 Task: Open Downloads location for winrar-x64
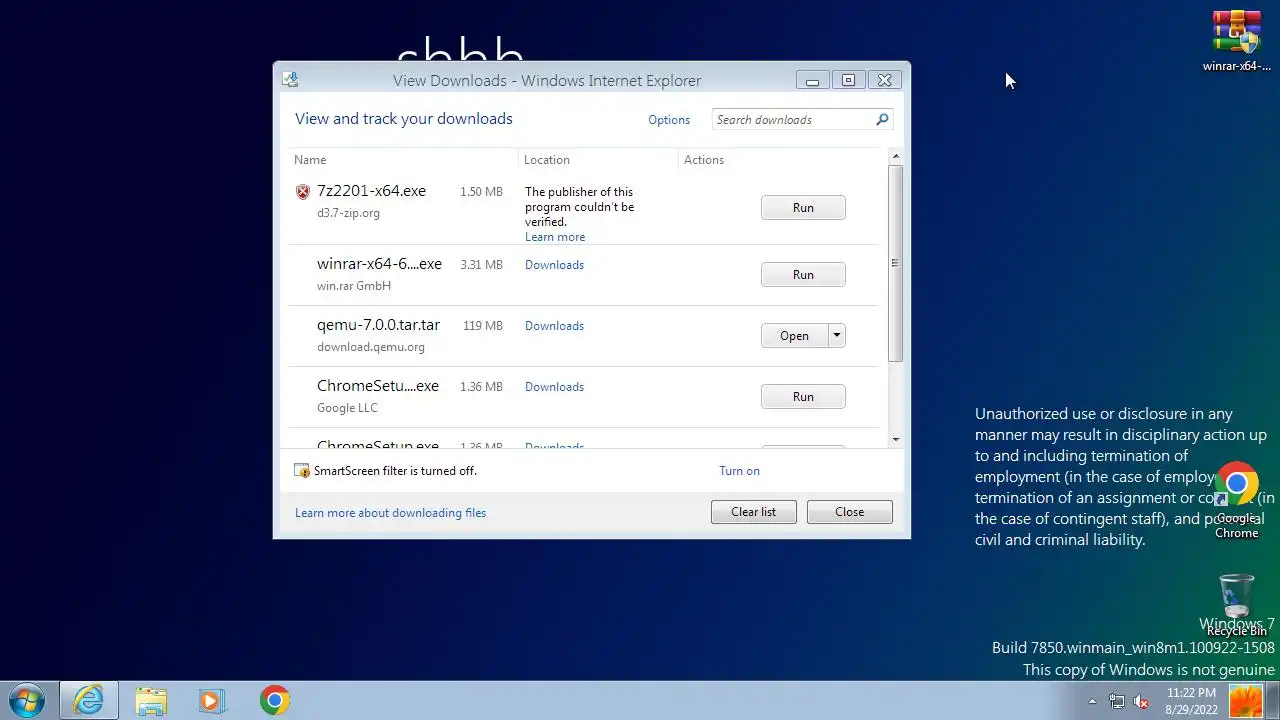pyautogui.click(x=554, y=265)
